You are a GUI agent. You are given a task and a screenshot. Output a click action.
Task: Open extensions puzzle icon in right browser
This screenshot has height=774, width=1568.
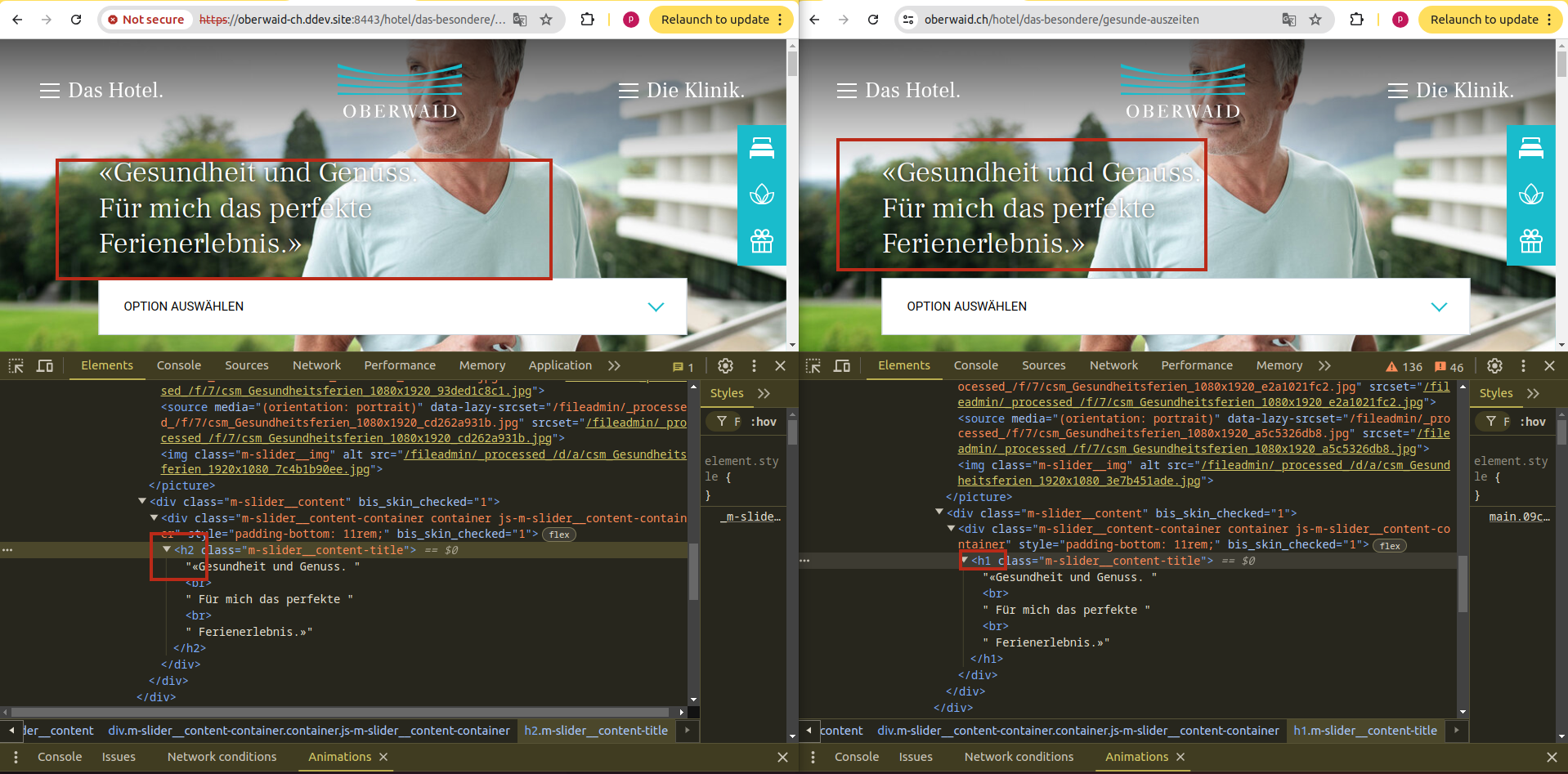1356,20
